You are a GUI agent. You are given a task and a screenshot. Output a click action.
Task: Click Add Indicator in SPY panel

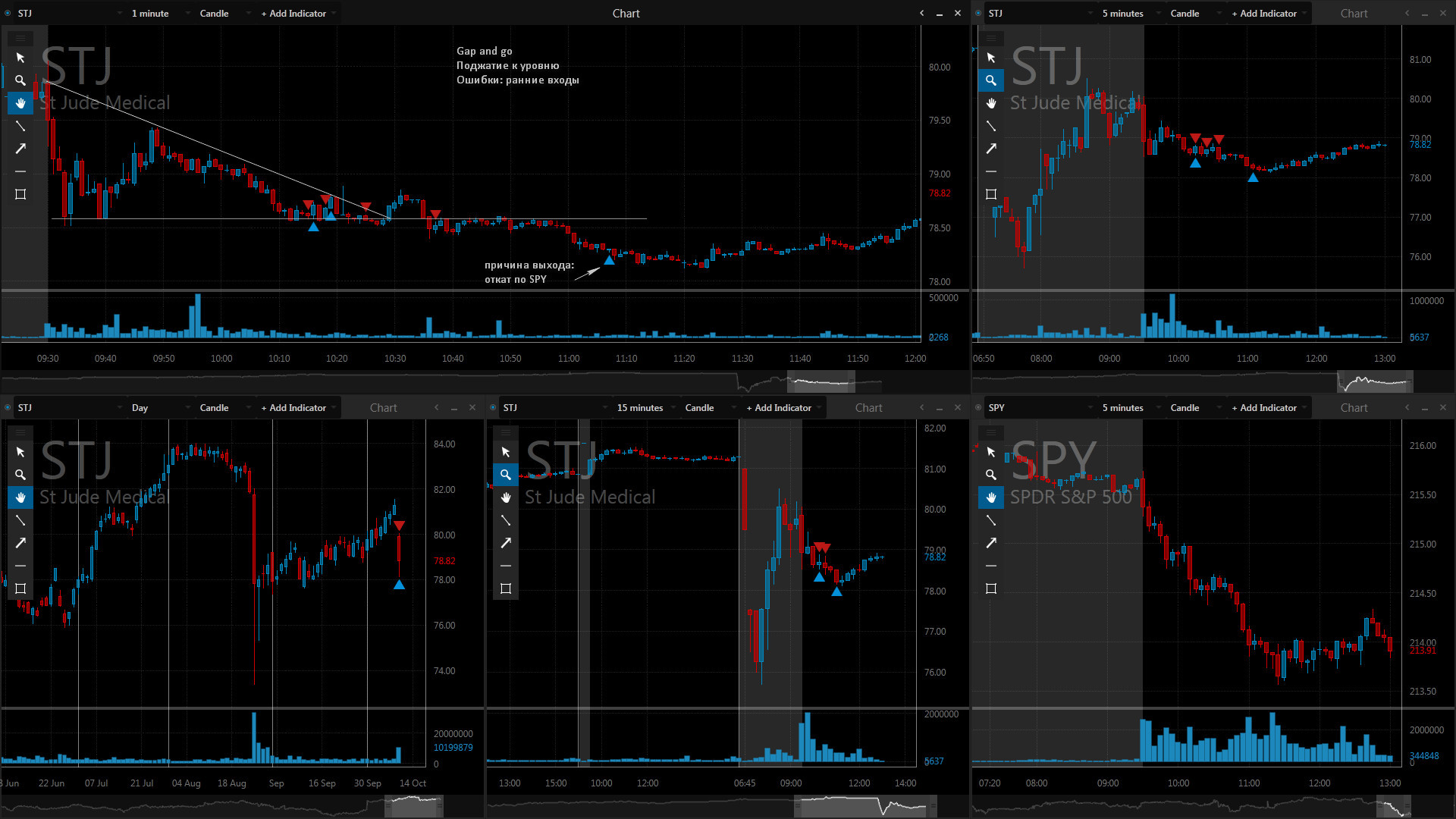click(1269, 407)
